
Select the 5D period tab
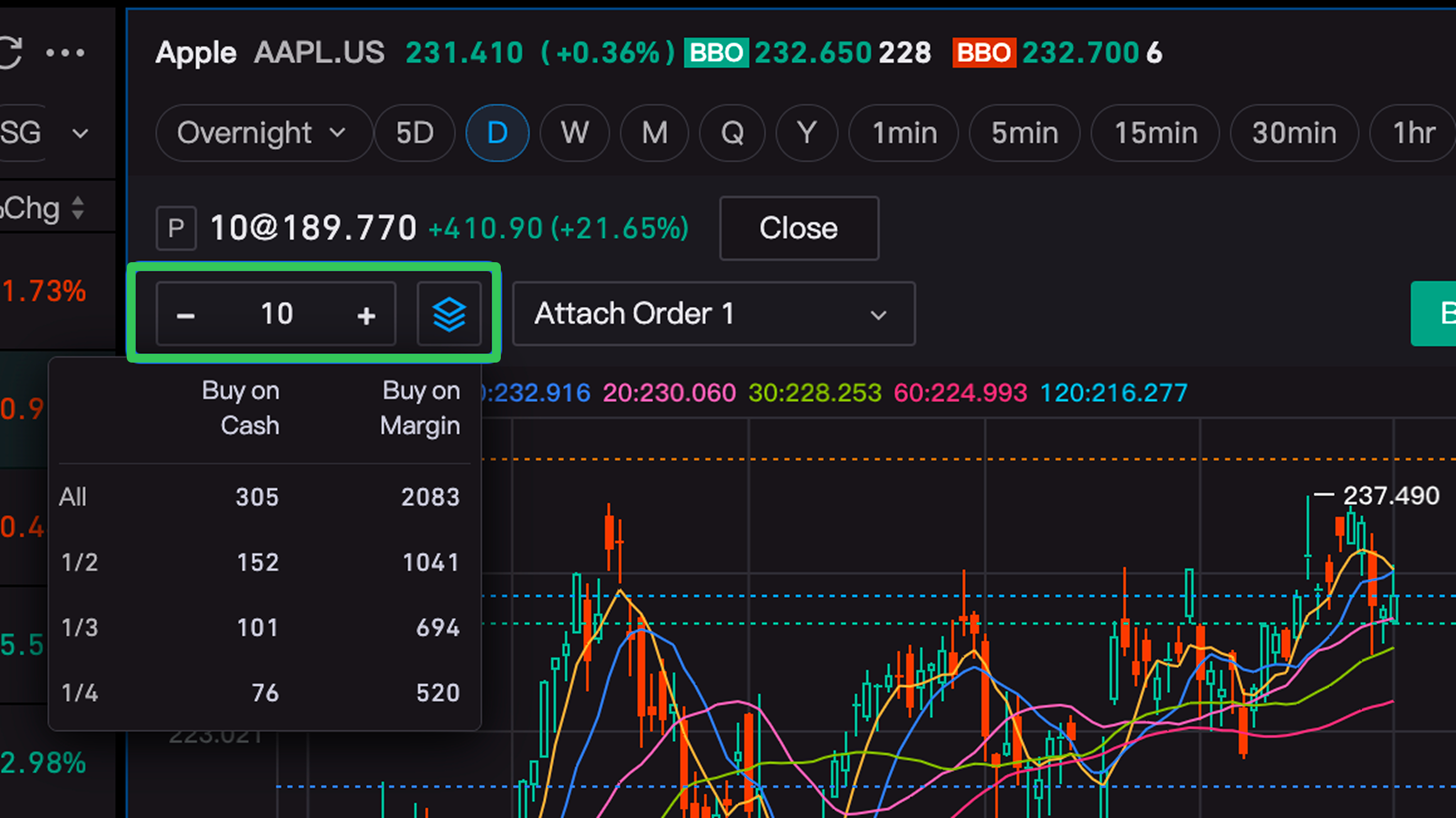(x=414, y=133)
